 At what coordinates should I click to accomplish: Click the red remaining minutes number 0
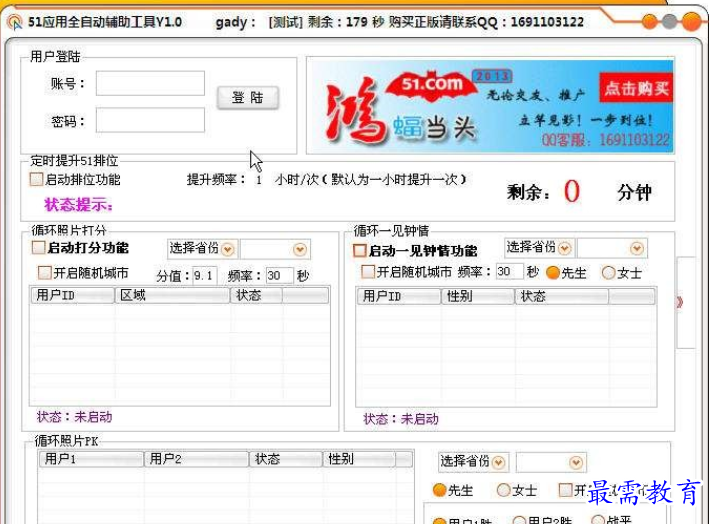coord(572,191)
